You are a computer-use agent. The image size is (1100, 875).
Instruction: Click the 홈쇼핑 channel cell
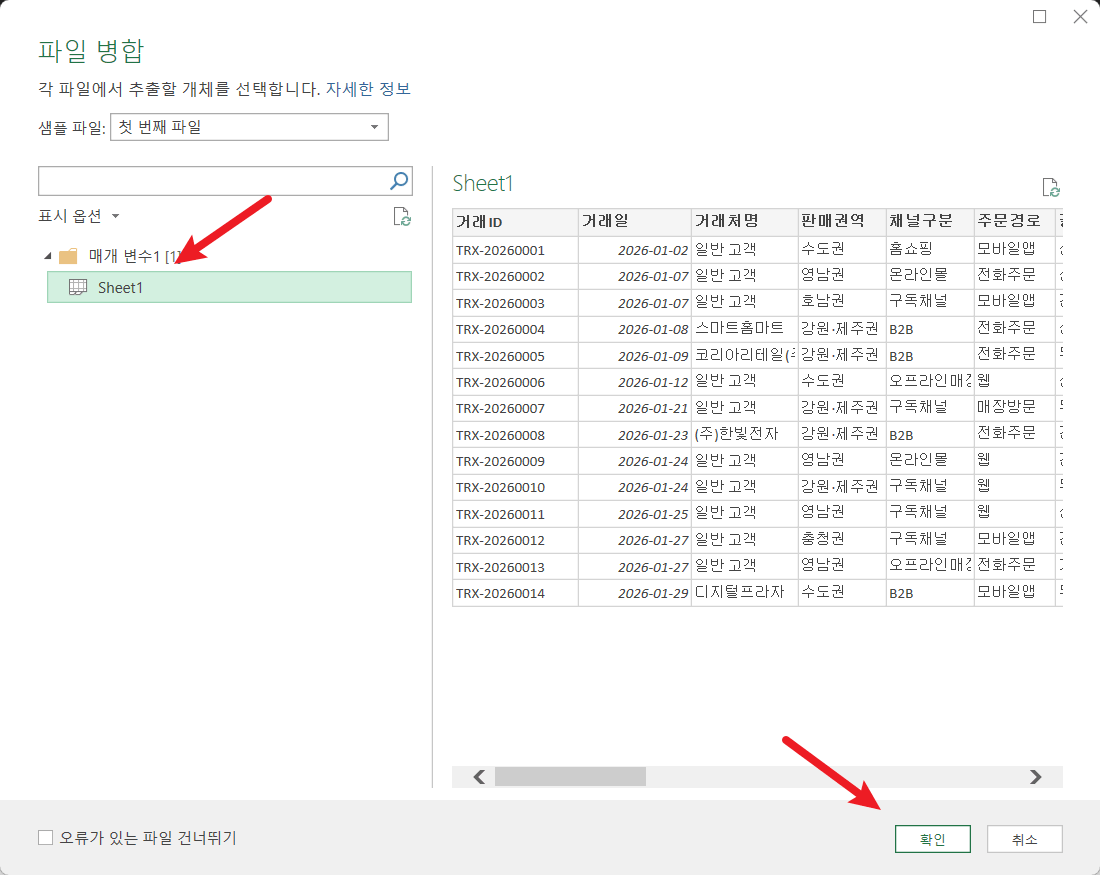coord(930,250)
